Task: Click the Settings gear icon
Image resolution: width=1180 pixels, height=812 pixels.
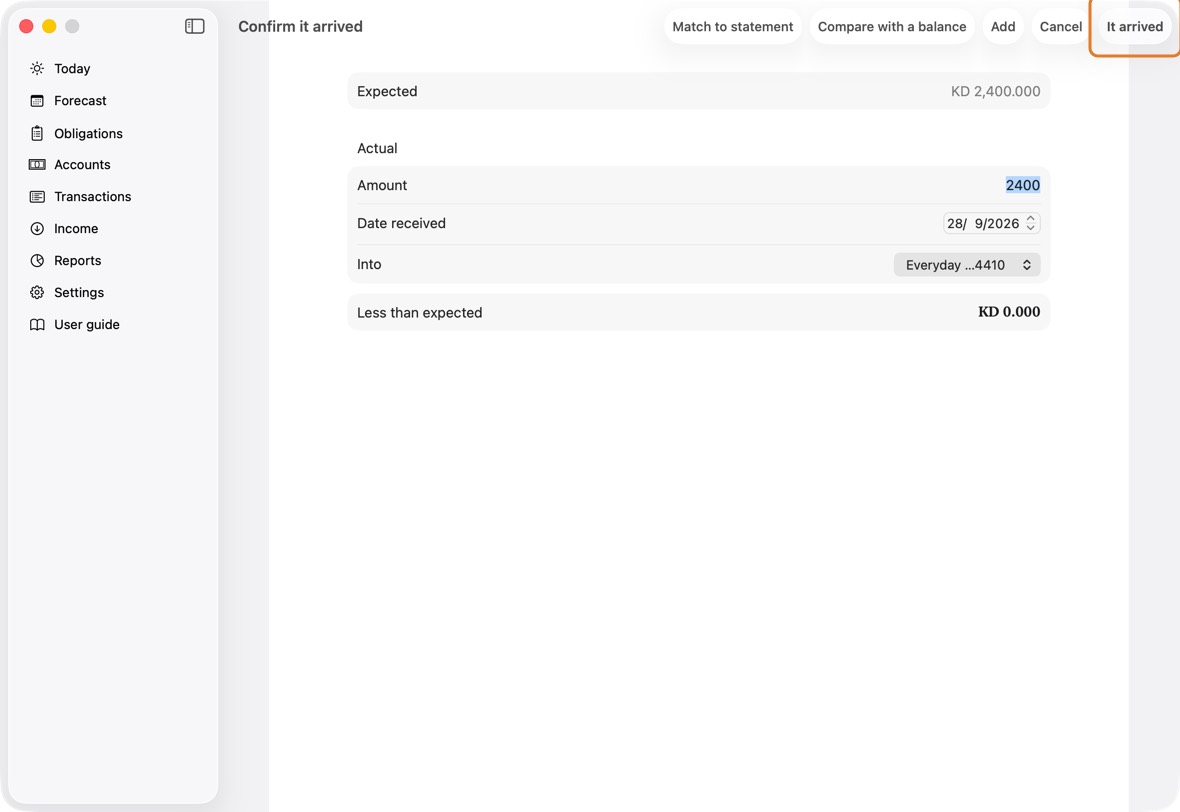Action: click(x=37, y=293)
